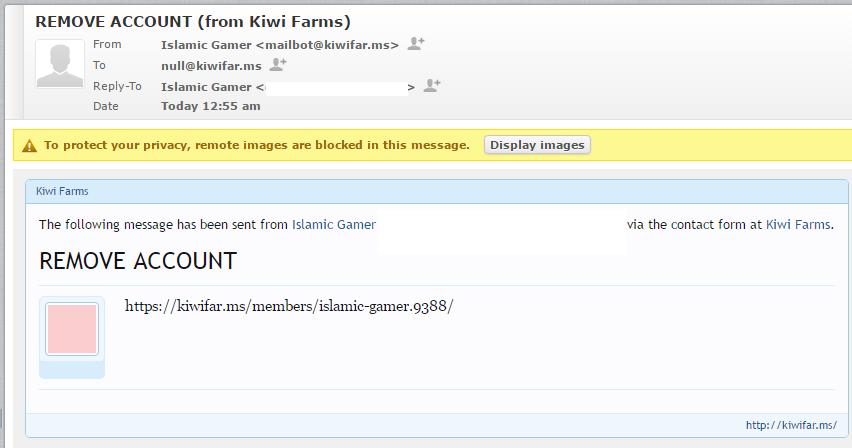
Task: Add null@kiwifar.ms recipient to contacts
Action: tap(278, 65)
